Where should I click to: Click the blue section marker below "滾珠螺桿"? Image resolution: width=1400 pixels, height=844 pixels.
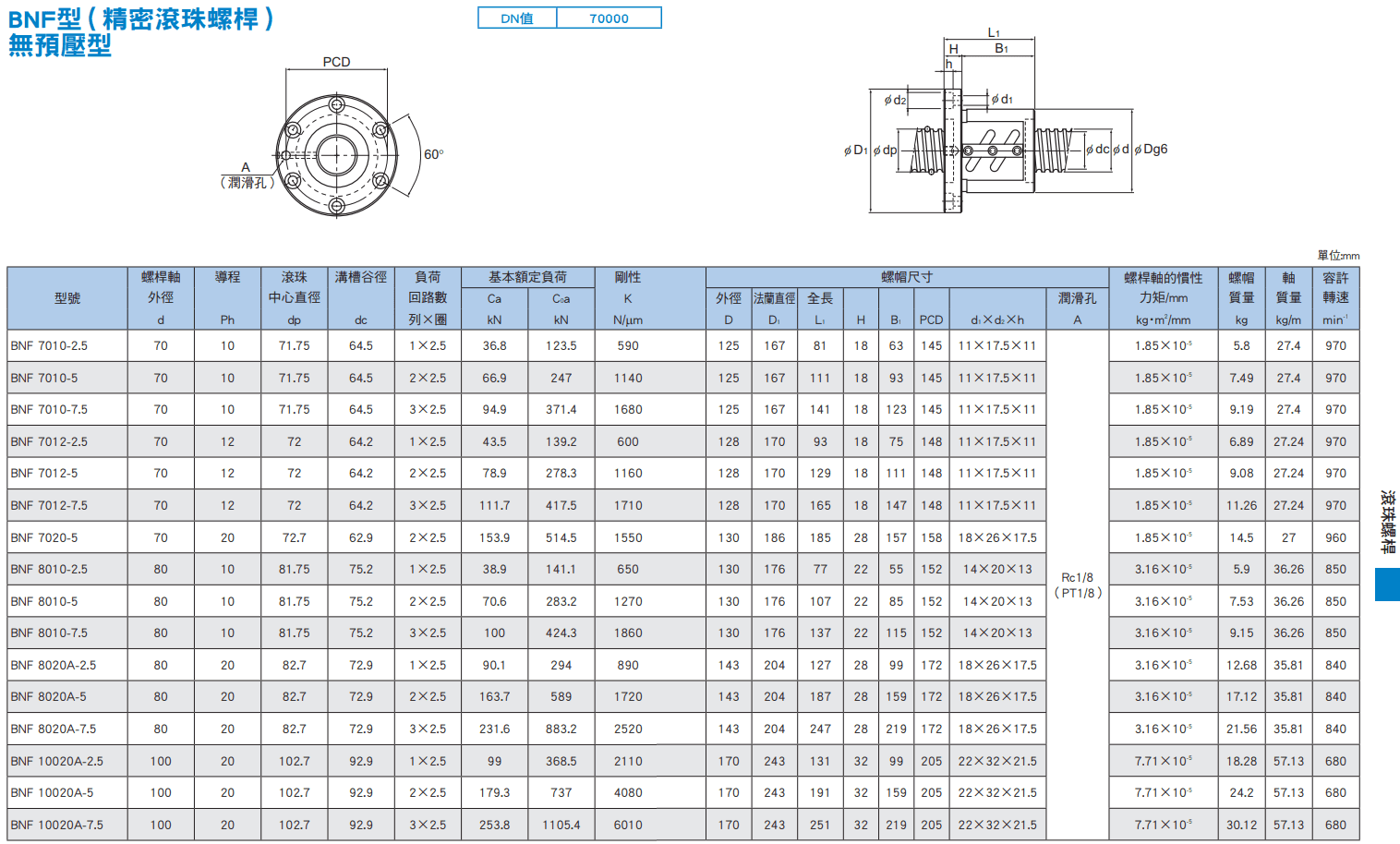click(x=1387, y=585)
